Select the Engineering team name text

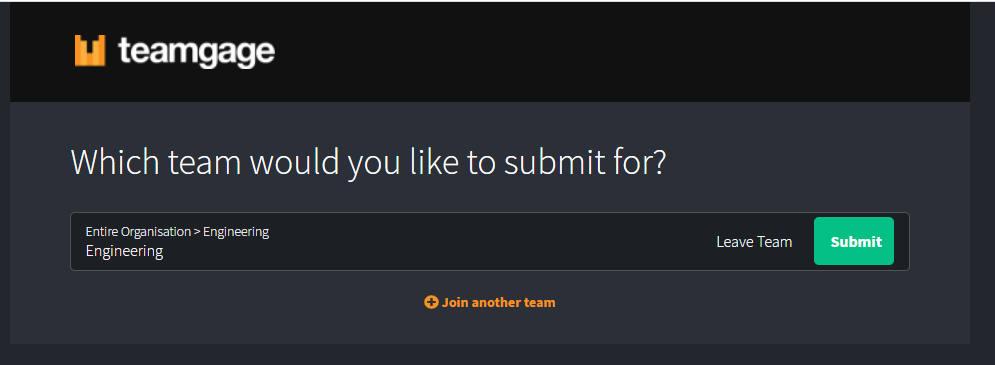[x=124, y=251]
